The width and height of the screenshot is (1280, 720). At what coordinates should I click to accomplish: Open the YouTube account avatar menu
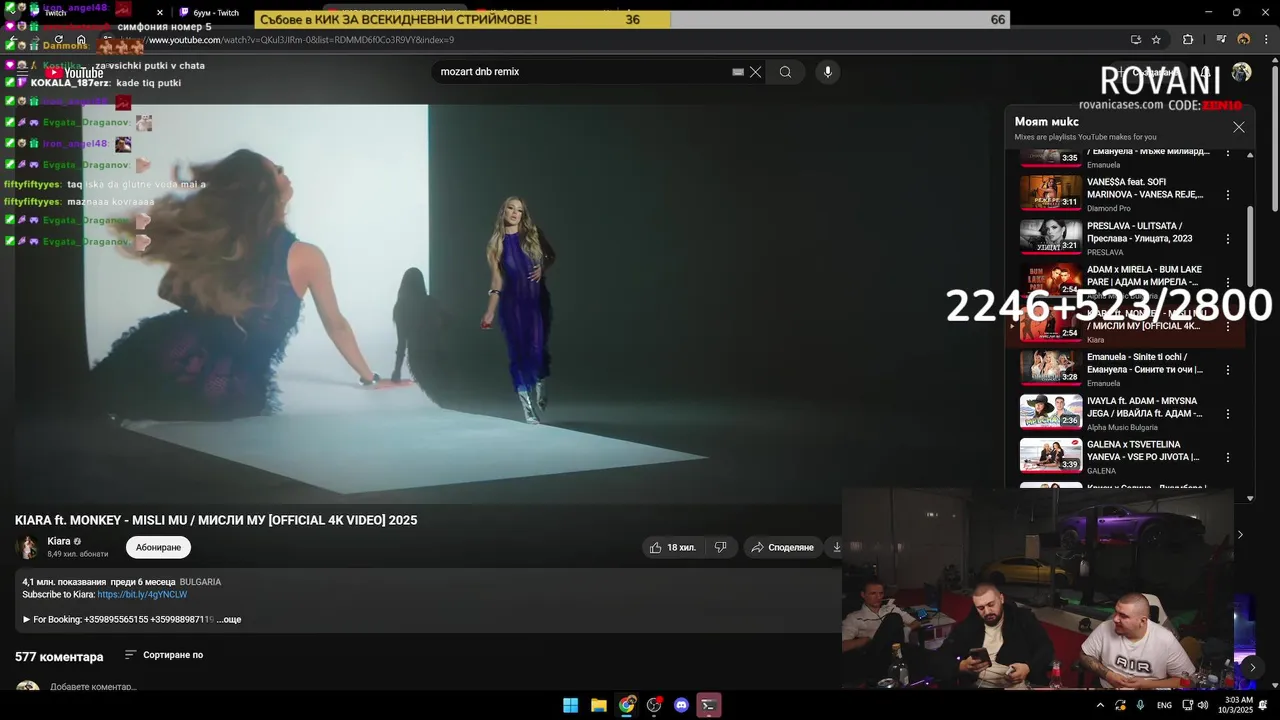pyautogui.click(x=1241, y=72)
